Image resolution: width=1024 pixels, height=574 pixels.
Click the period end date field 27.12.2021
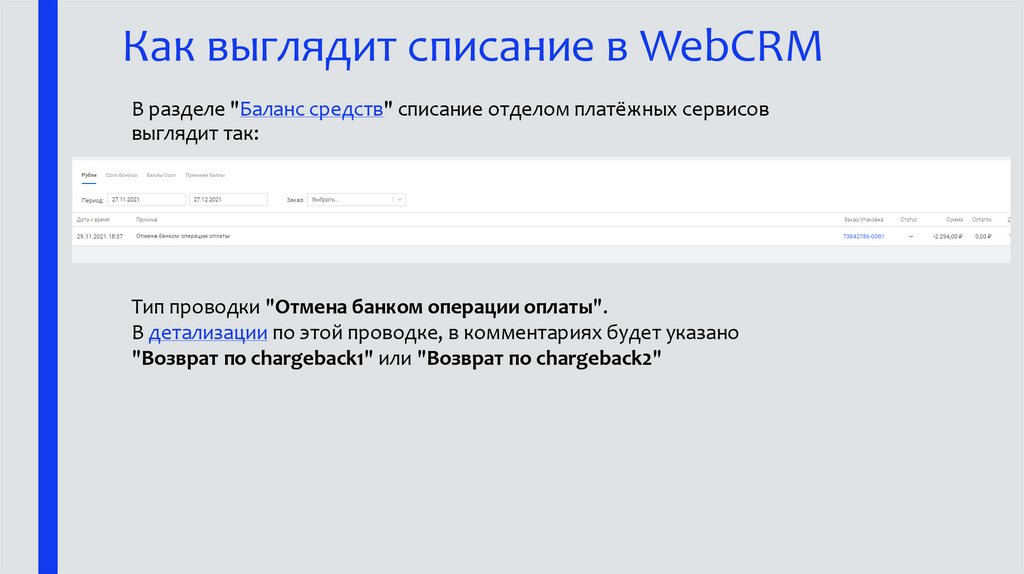229,200
